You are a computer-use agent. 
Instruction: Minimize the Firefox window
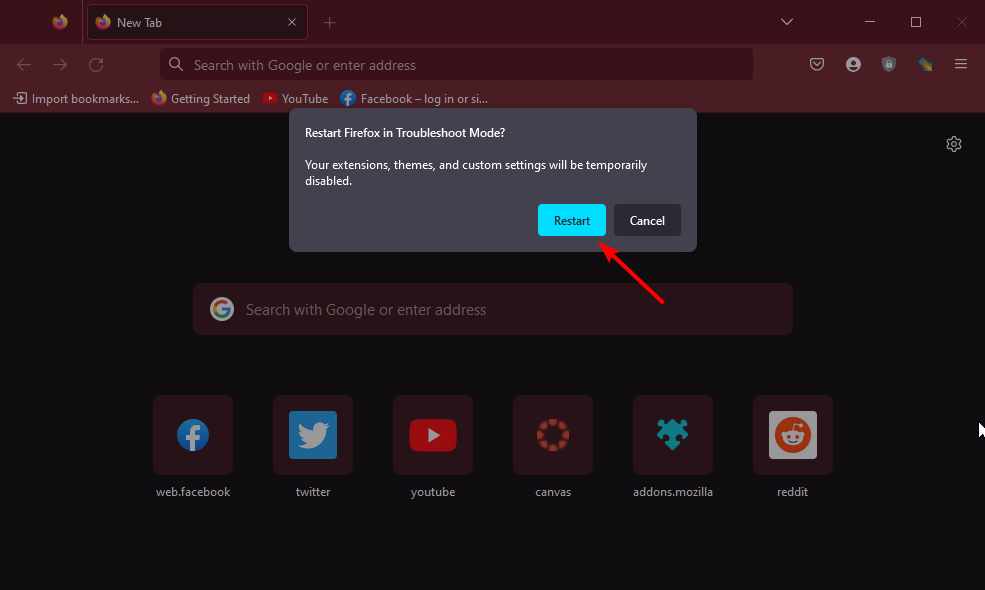[x=870, y=22]
